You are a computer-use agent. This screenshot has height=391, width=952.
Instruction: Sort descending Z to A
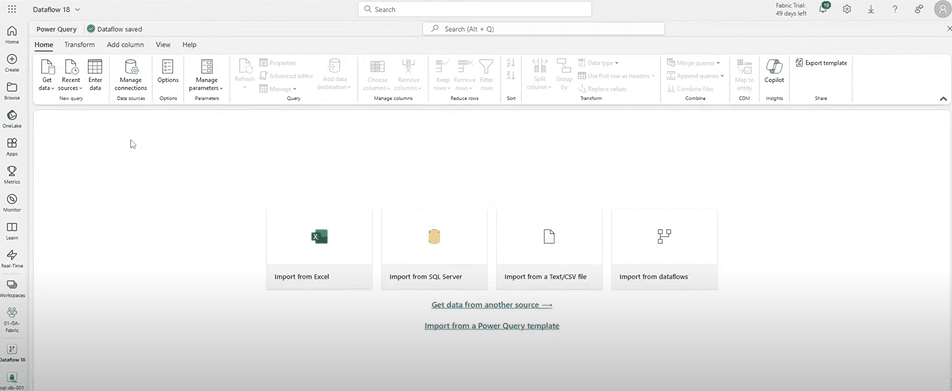511,75
